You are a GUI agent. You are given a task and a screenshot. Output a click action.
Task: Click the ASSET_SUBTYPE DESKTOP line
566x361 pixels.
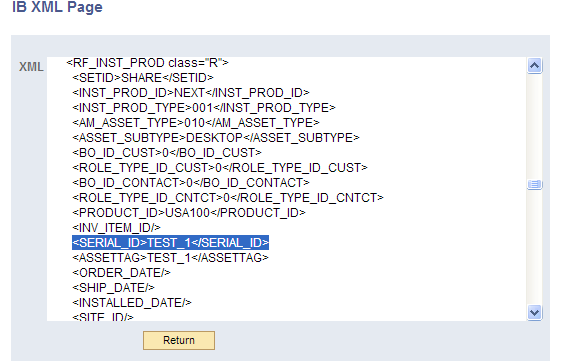coord(216,138)
